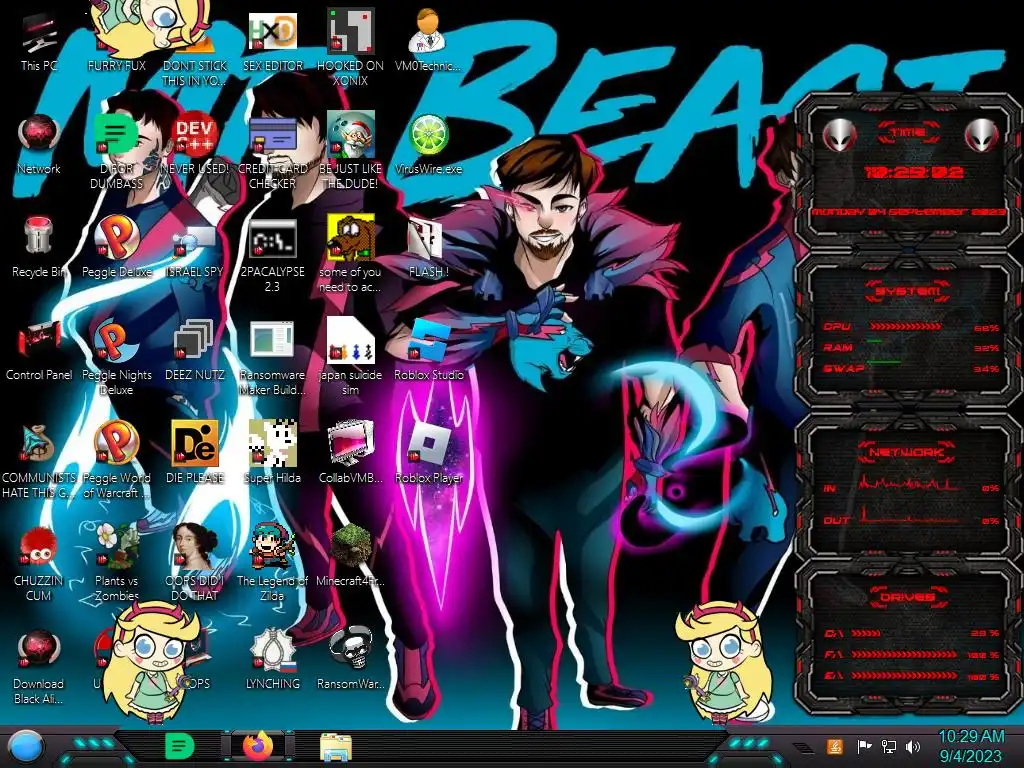The height and width of the screenshot is (768, 1024).
Task: Open the RansomWar... skull icon
Action: point(351,660)
